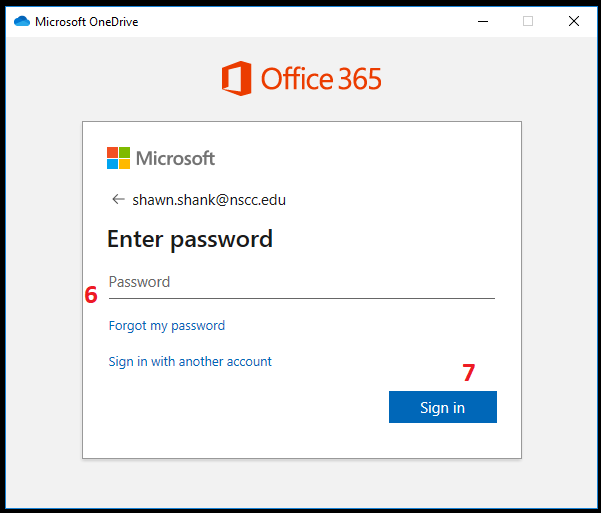
Task: Minimize the Microsoft OneDrive window
Action: coord(483,21)
